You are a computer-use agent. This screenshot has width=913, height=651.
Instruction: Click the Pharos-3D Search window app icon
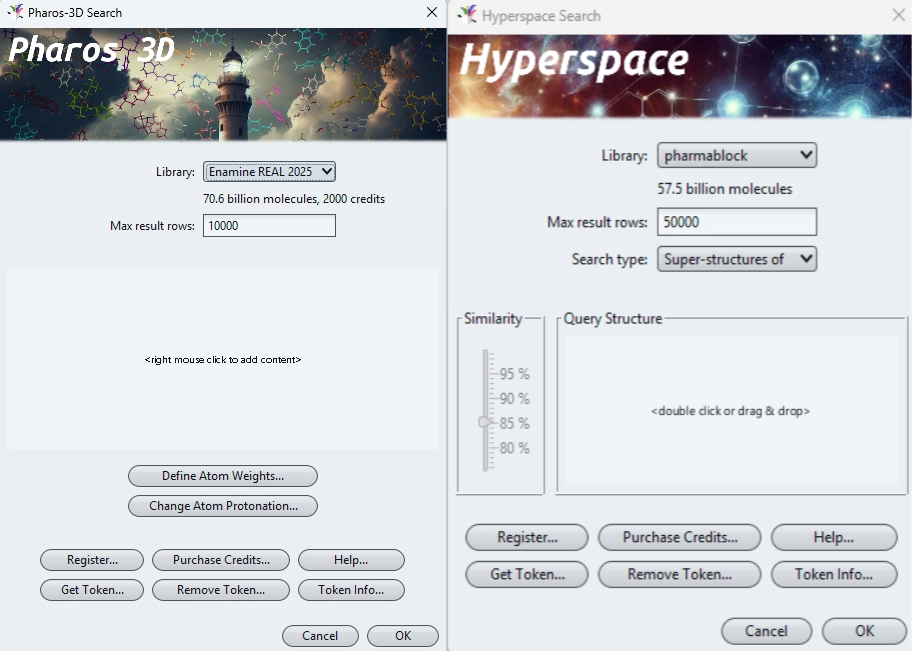[15, 12]
